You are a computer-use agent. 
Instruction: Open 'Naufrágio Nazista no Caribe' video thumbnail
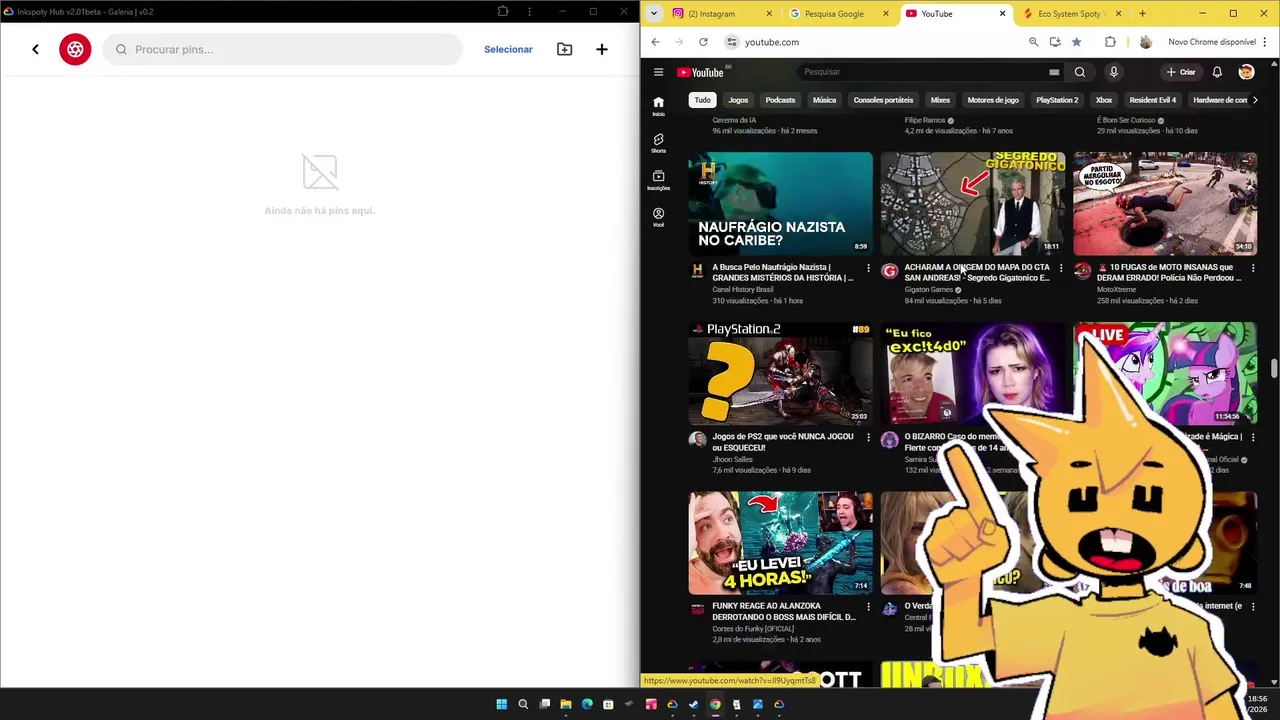[x=780, y=203]
